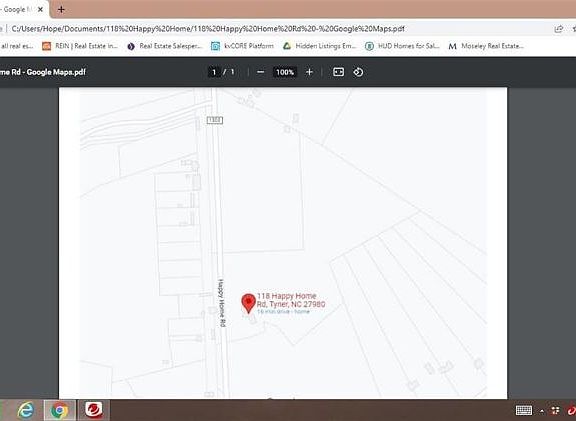The height and width of the screenshot is (421, 576).
Task: Click the Happy Home Rd street label
Action: click(222, 303)
